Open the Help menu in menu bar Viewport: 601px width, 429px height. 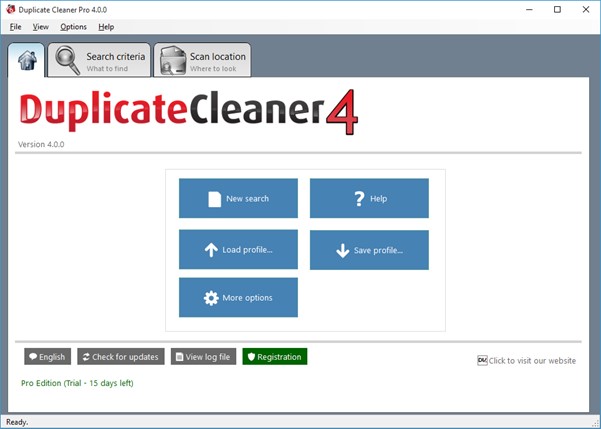(106, 27)
